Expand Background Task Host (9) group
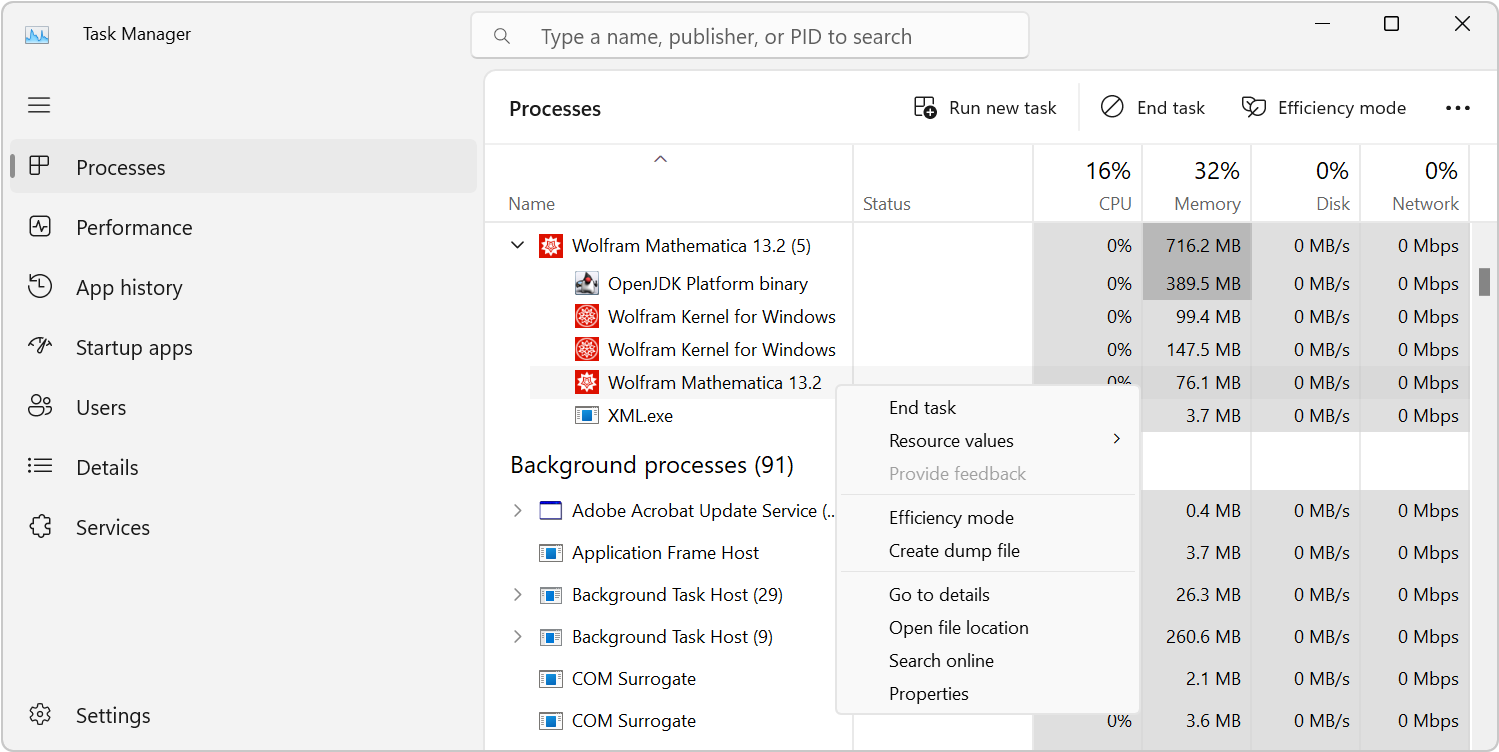 point(517,637)
